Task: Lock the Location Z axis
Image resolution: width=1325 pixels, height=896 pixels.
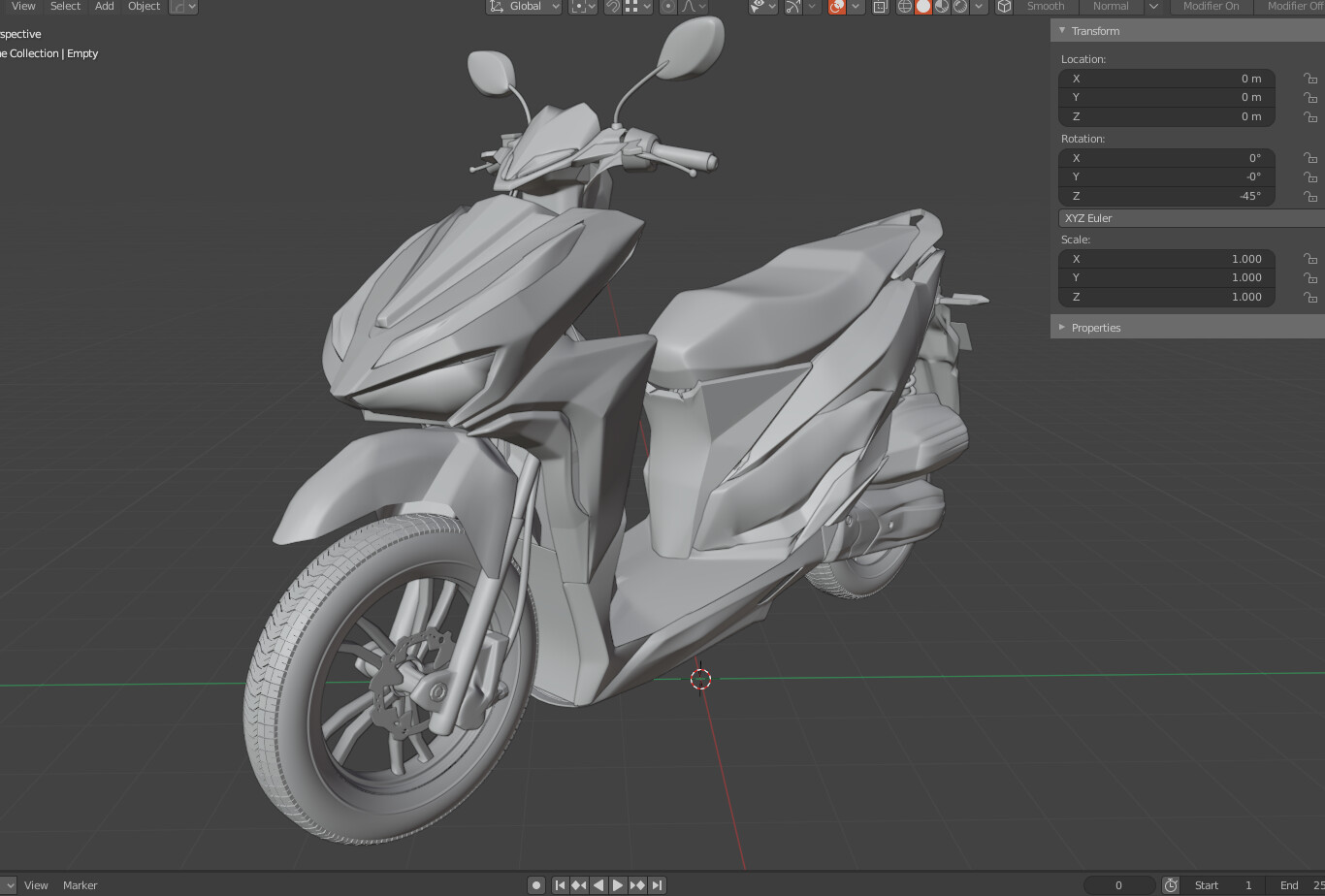Action: (1309, 116)
